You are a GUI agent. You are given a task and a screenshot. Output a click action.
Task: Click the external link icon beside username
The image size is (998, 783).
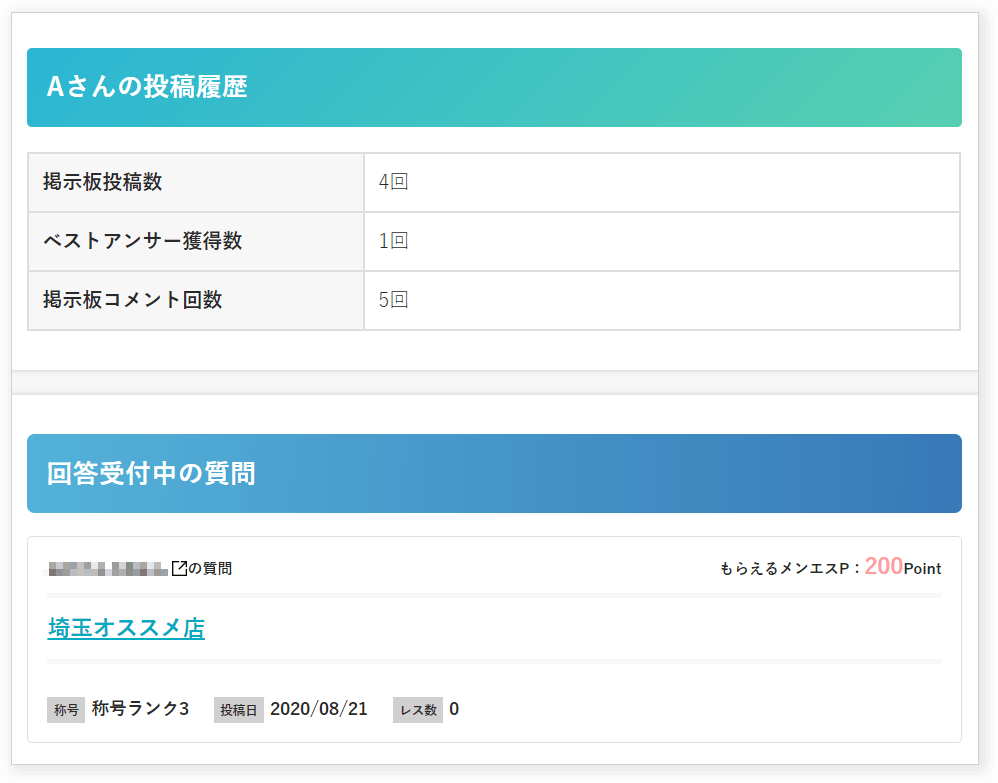click(x=180, y=568)
